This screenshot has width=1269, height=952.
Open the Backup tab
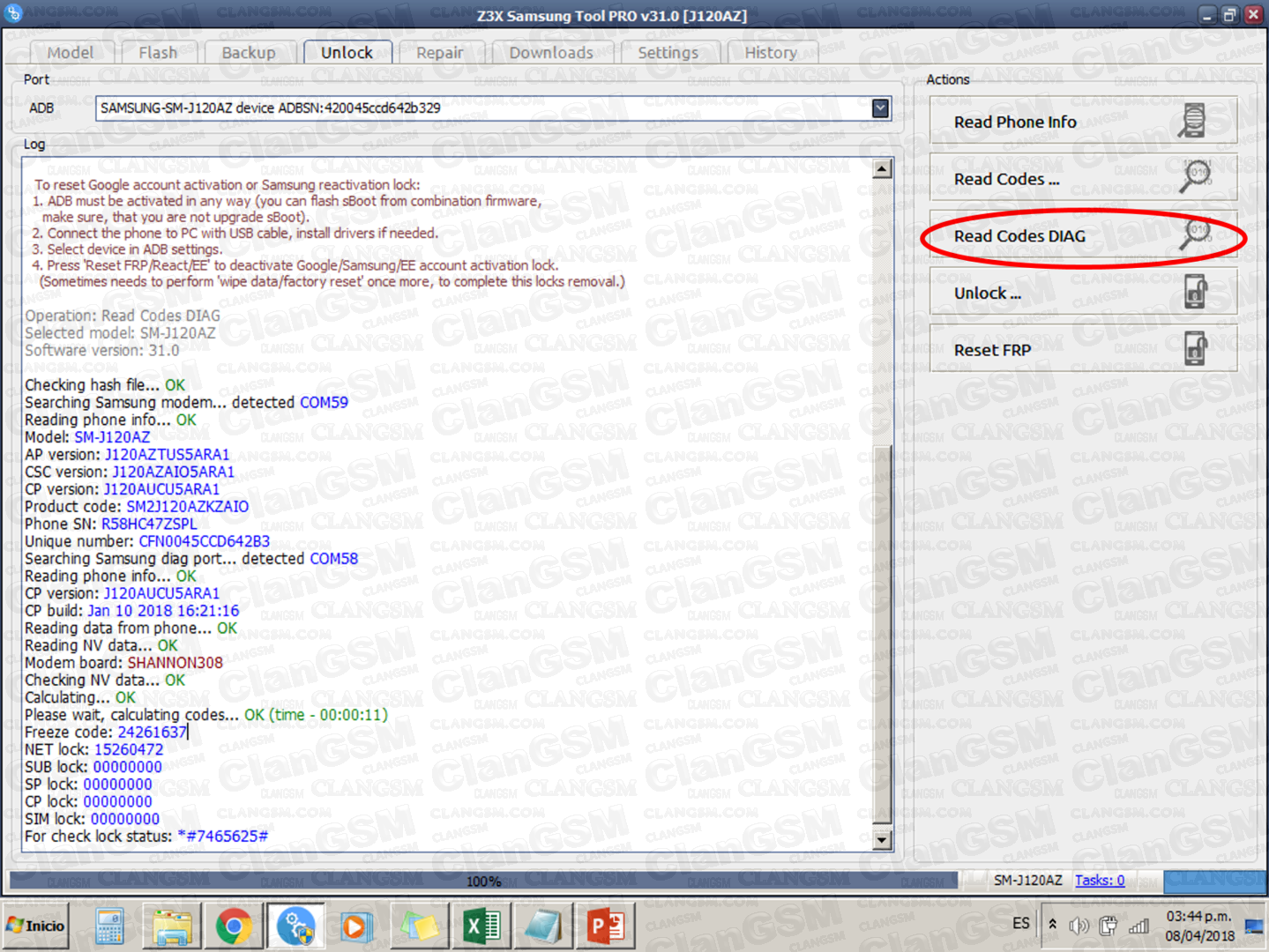click(249, 53)
